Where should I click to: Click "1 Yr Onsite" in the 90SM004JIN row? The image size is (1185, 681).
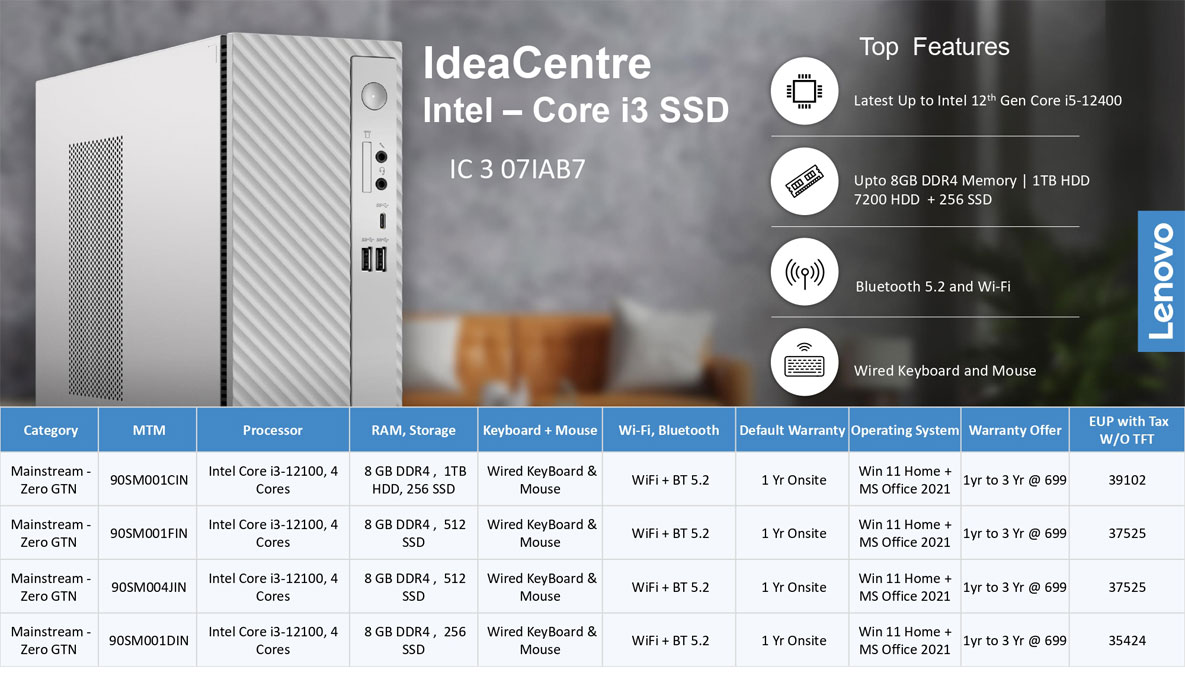tap(794, 587)
